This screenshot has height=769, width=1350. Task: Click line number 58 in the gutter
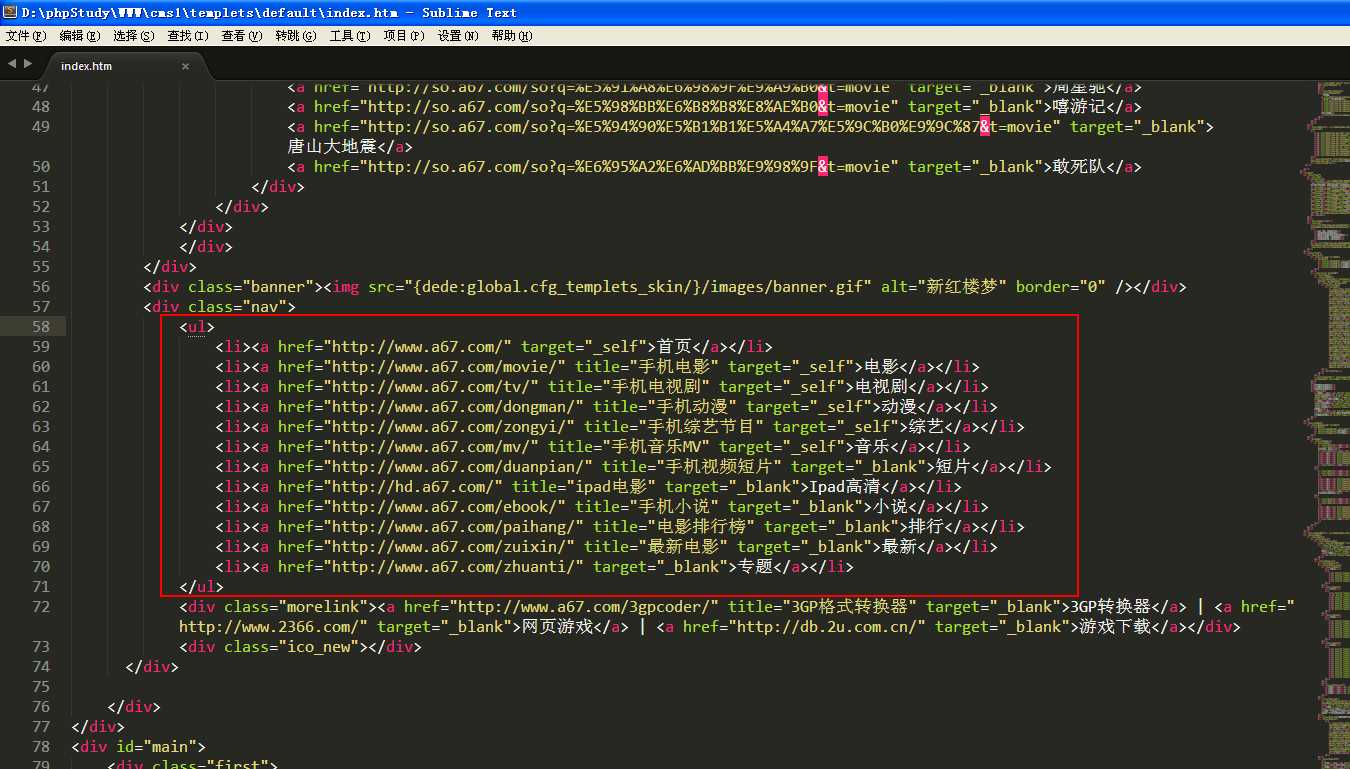click(x=40, y=327)
